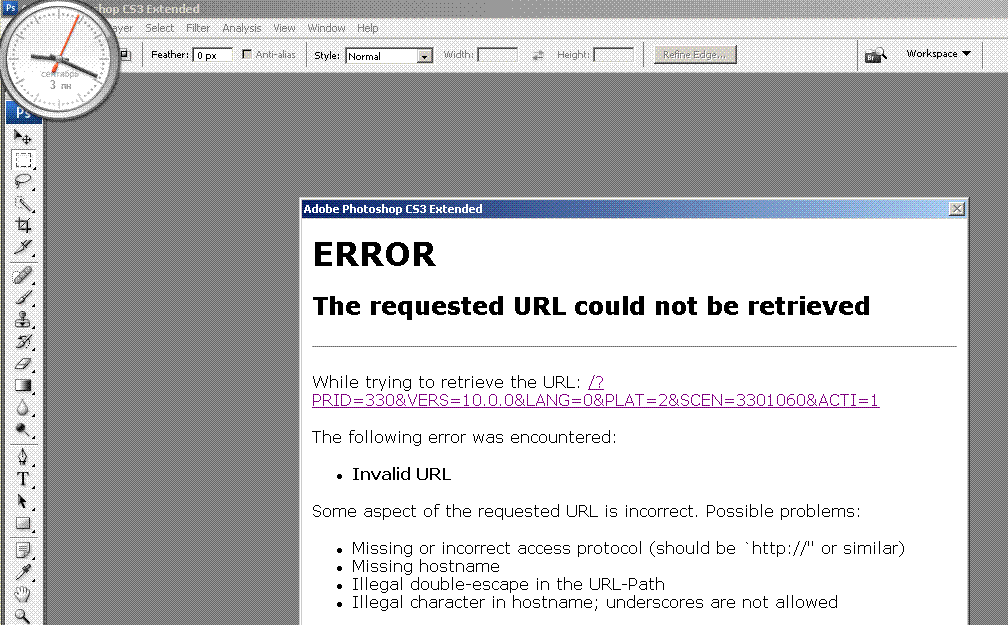The height and width of the screenshot is (625, 1008).
Task: Select the Pen tool
Action: 22,457
